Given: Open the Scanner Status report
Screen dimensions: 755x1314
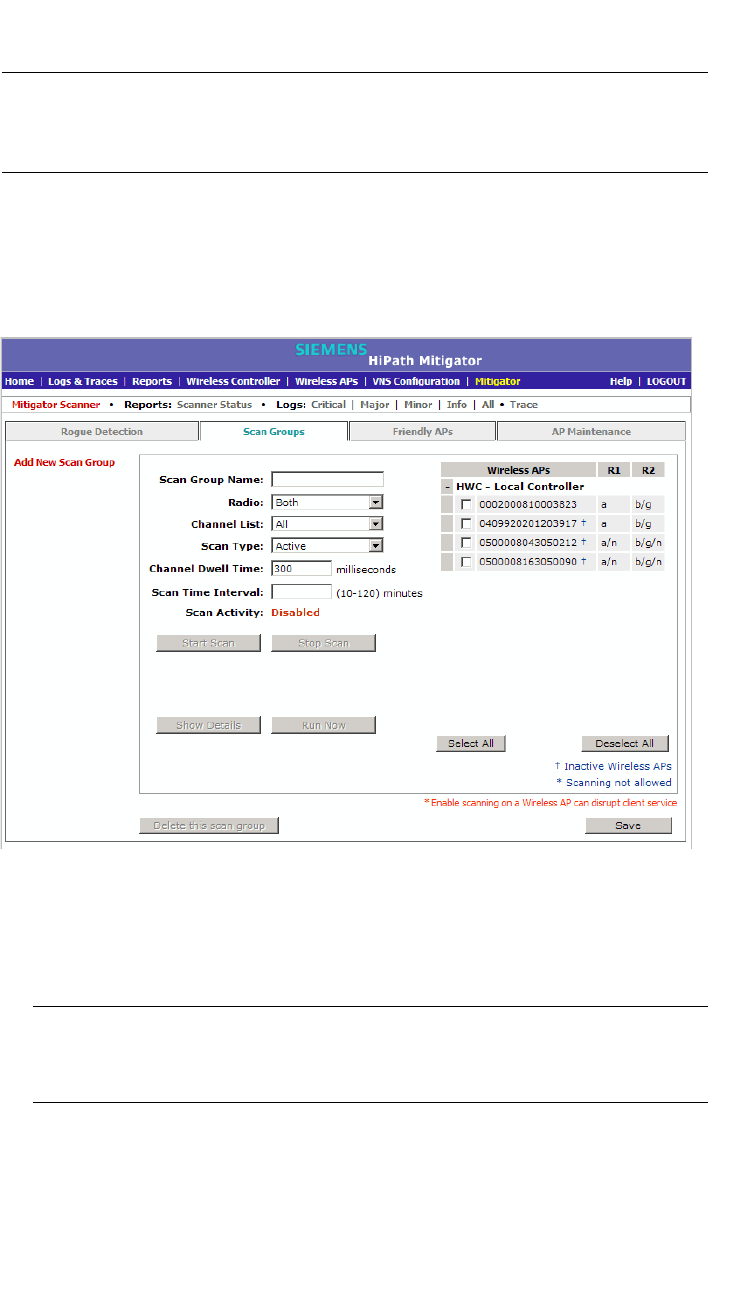Looking at the screenshot, I should point(215,405).
